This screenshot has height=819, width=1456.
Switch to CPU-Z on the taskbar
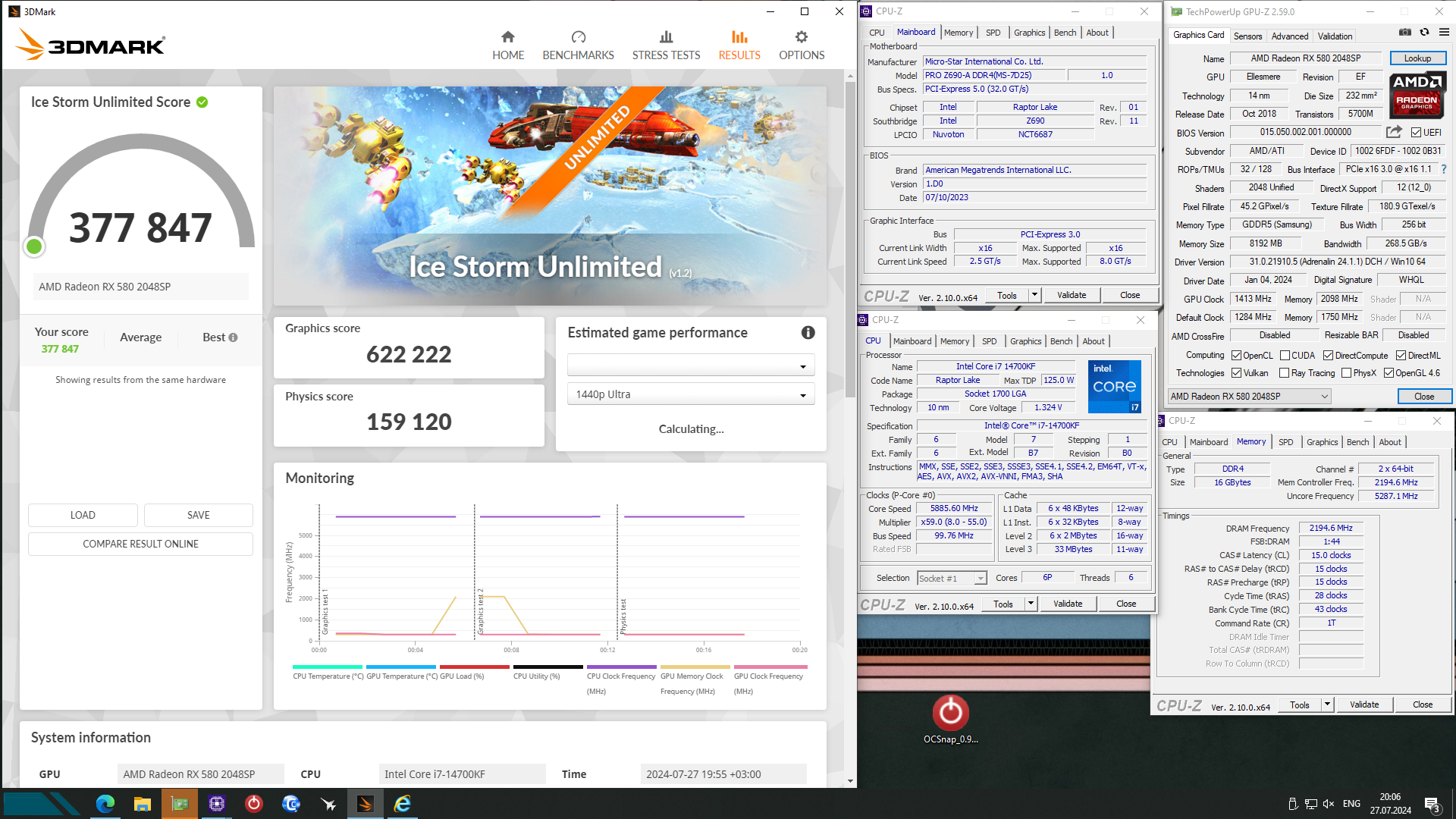click(217, 804)
